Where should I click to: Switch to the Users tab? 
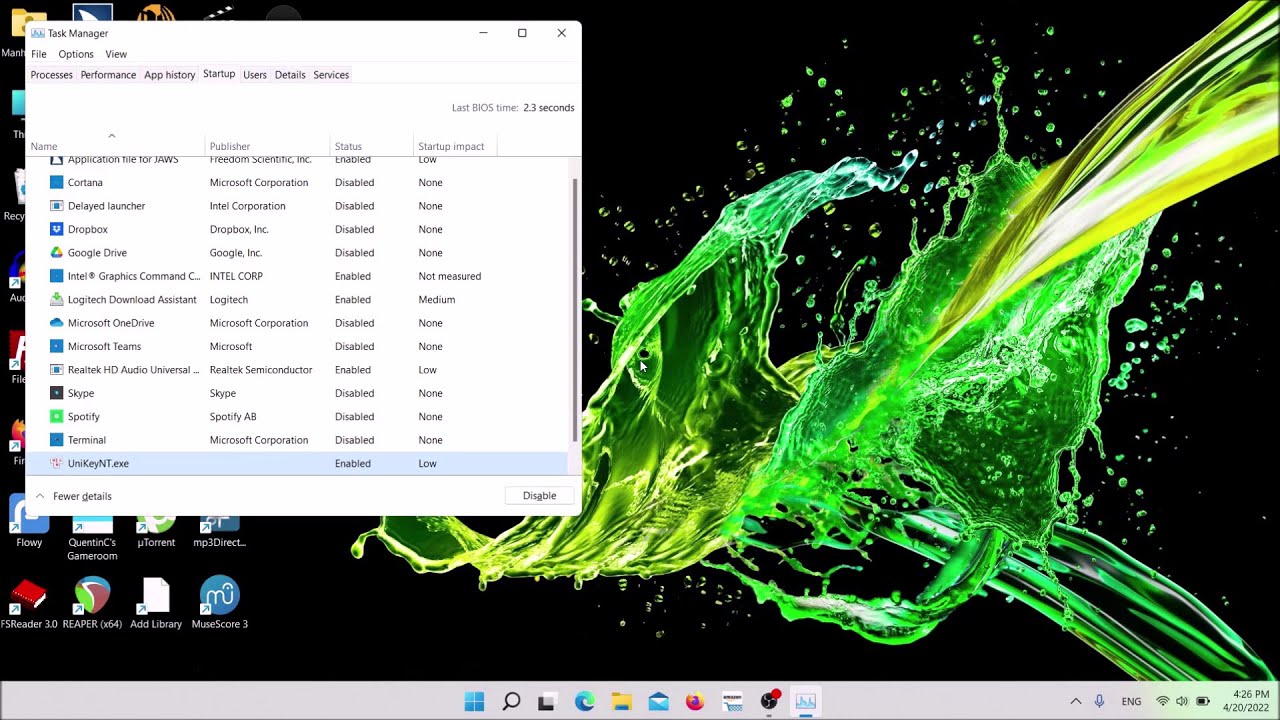pos(255,75)
